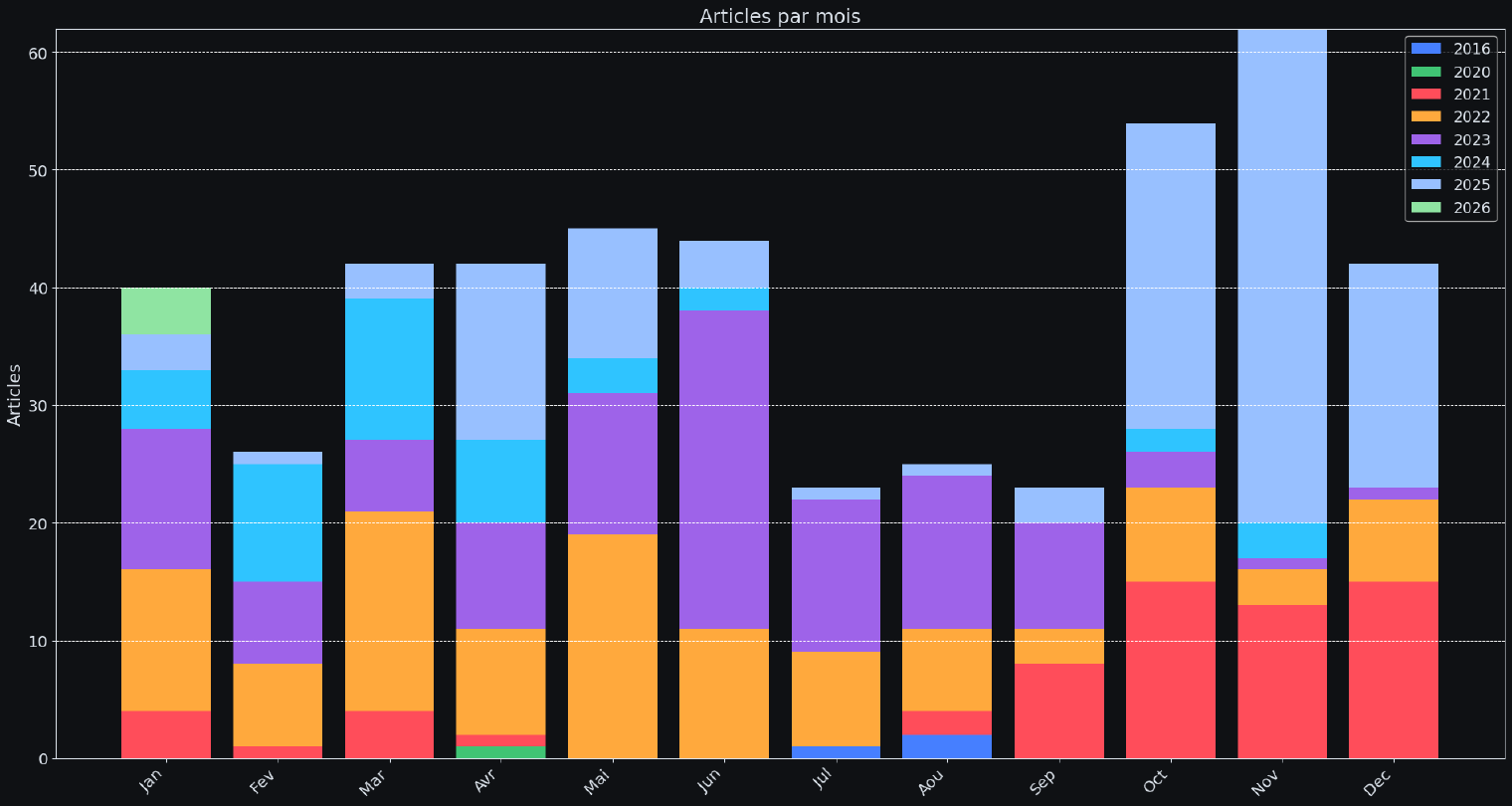Select the 2026 legend label text

[1471, 208]
